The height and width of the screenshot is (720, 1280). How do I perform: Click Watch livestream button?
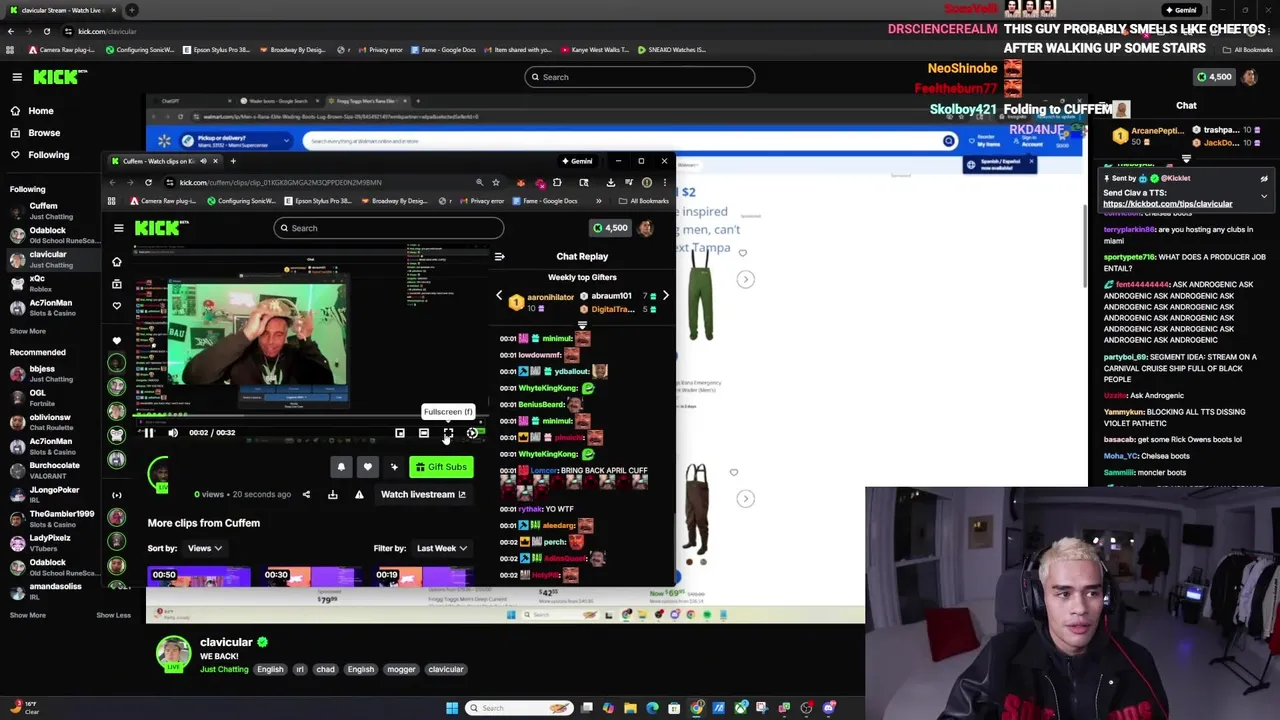pos(423,494)
